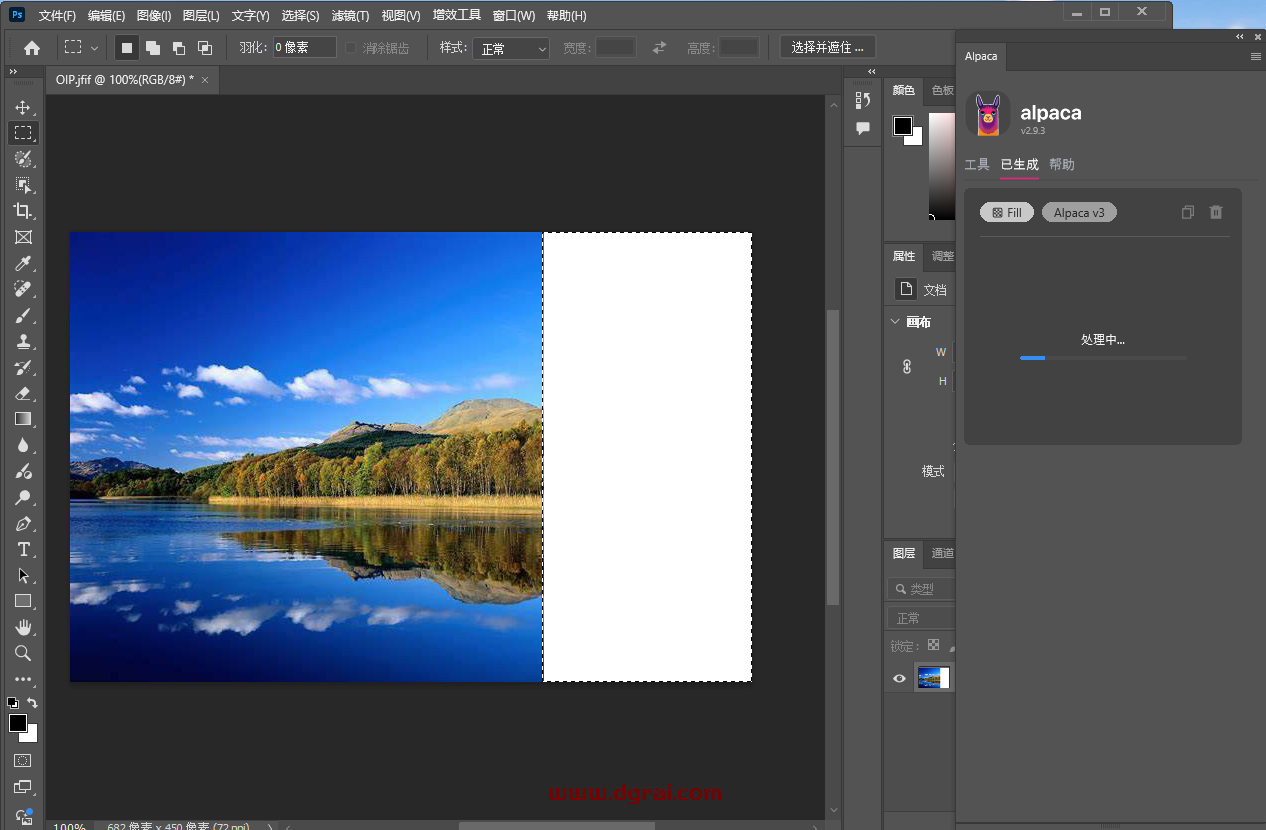Delete the generated Alpaca result with trash icon
The width and height of the screenshot is (1266, 830).
[x=1216, y=212]
